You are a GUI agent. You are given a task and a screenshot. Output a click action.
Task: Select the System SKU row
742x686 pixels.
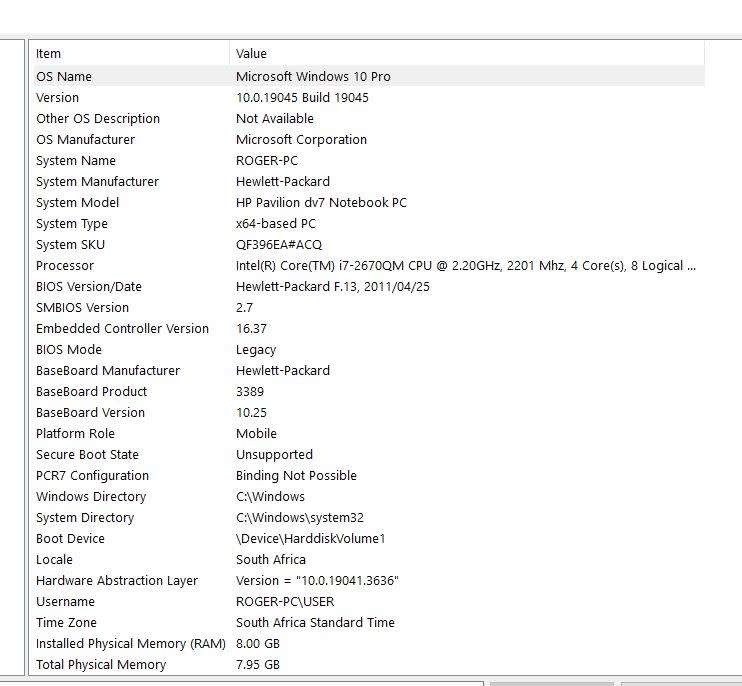coord(70,244)
